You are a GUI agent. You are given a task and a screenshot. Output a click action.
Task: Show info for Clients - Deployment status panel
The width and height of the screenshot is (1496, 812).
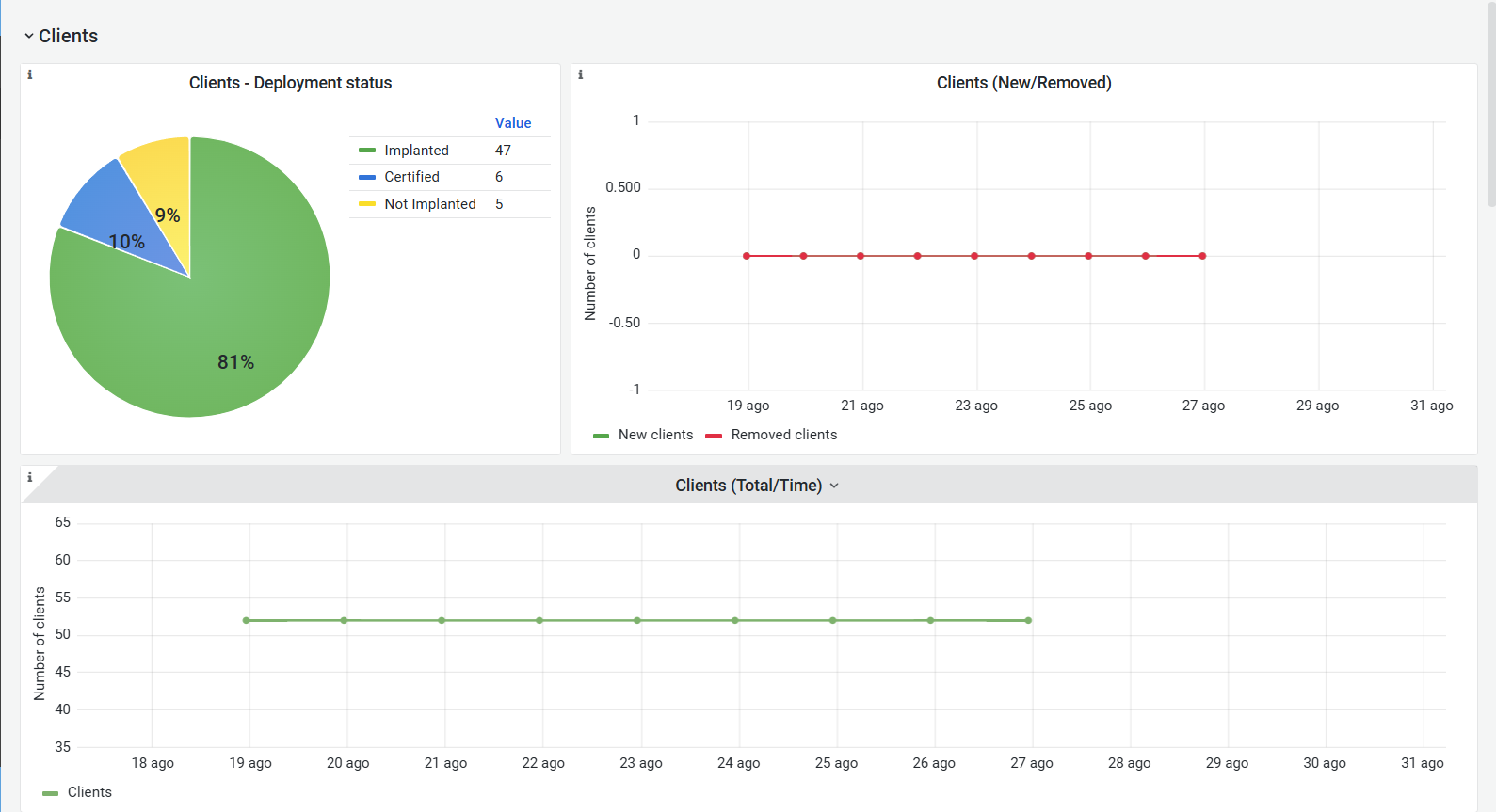[30, 74]
